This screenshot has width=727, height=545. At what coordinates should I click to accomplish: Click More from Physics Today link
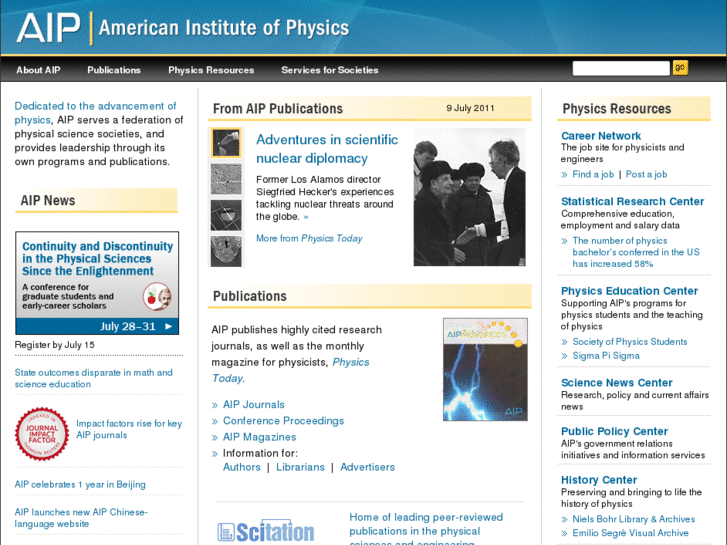tap(309, 238)
